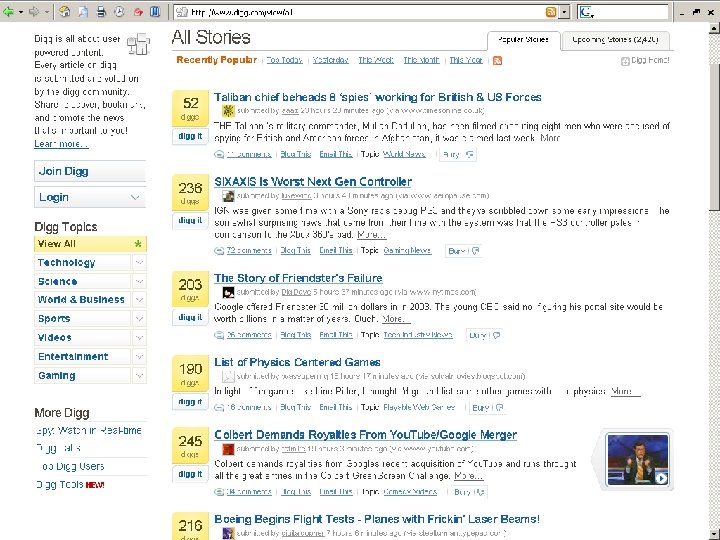Digg the SIXAXIS story
The image size is (720, 540).
190,220
